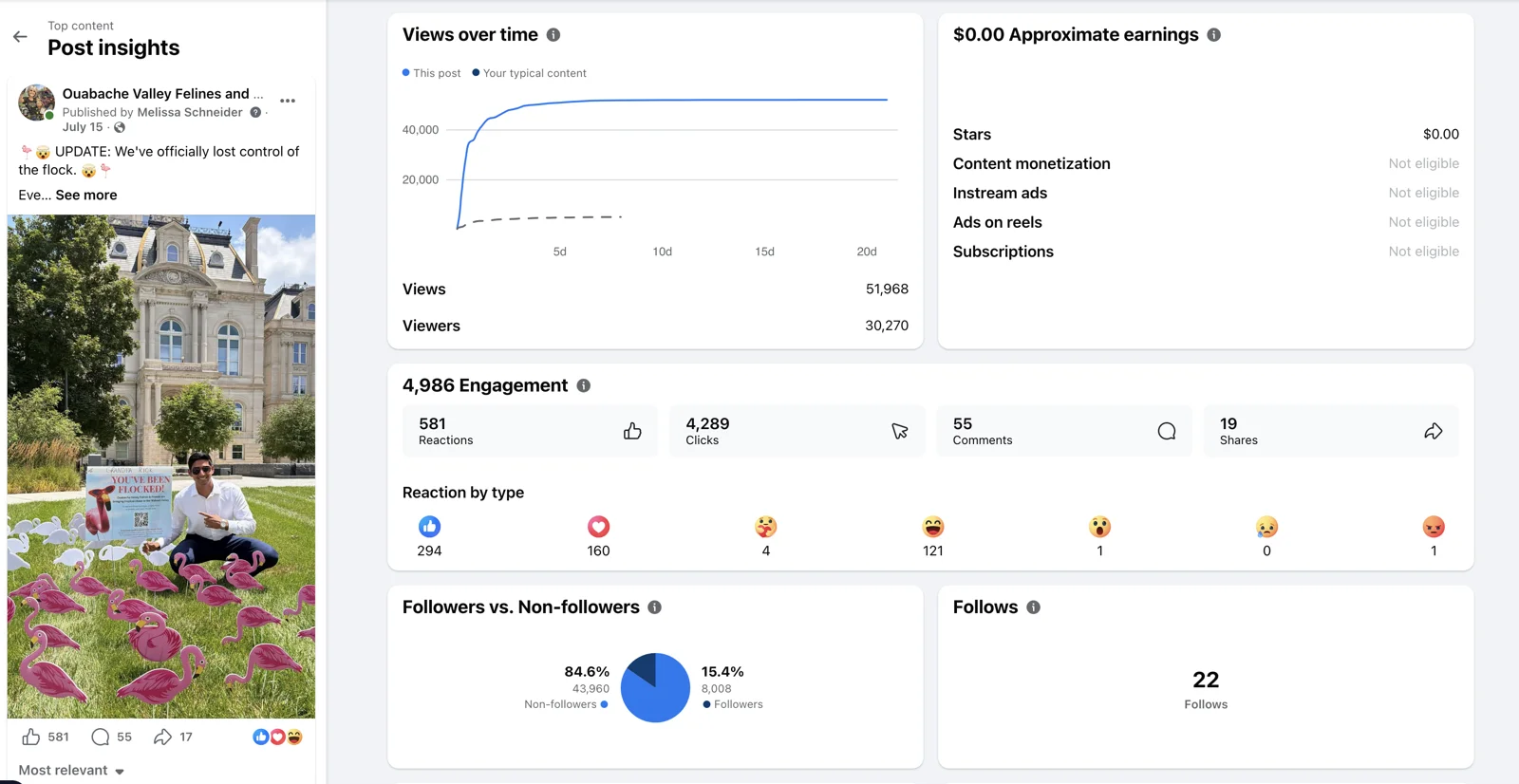Click the Views over time info icon
Screen dimensions: 1519x784
[x=553, y=35]
